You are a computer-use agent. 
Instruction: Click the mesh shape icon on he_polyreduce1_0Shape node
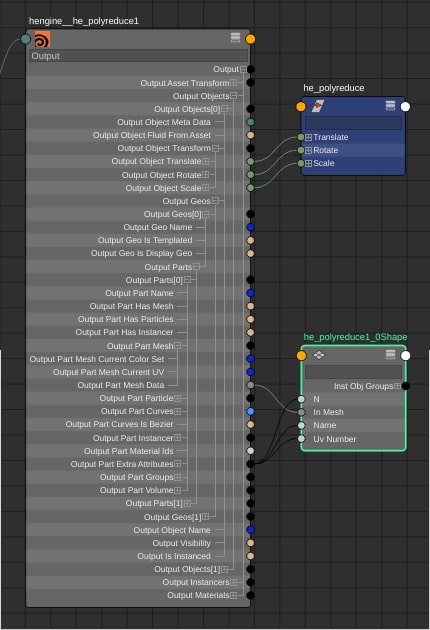(x=319, y=355)
